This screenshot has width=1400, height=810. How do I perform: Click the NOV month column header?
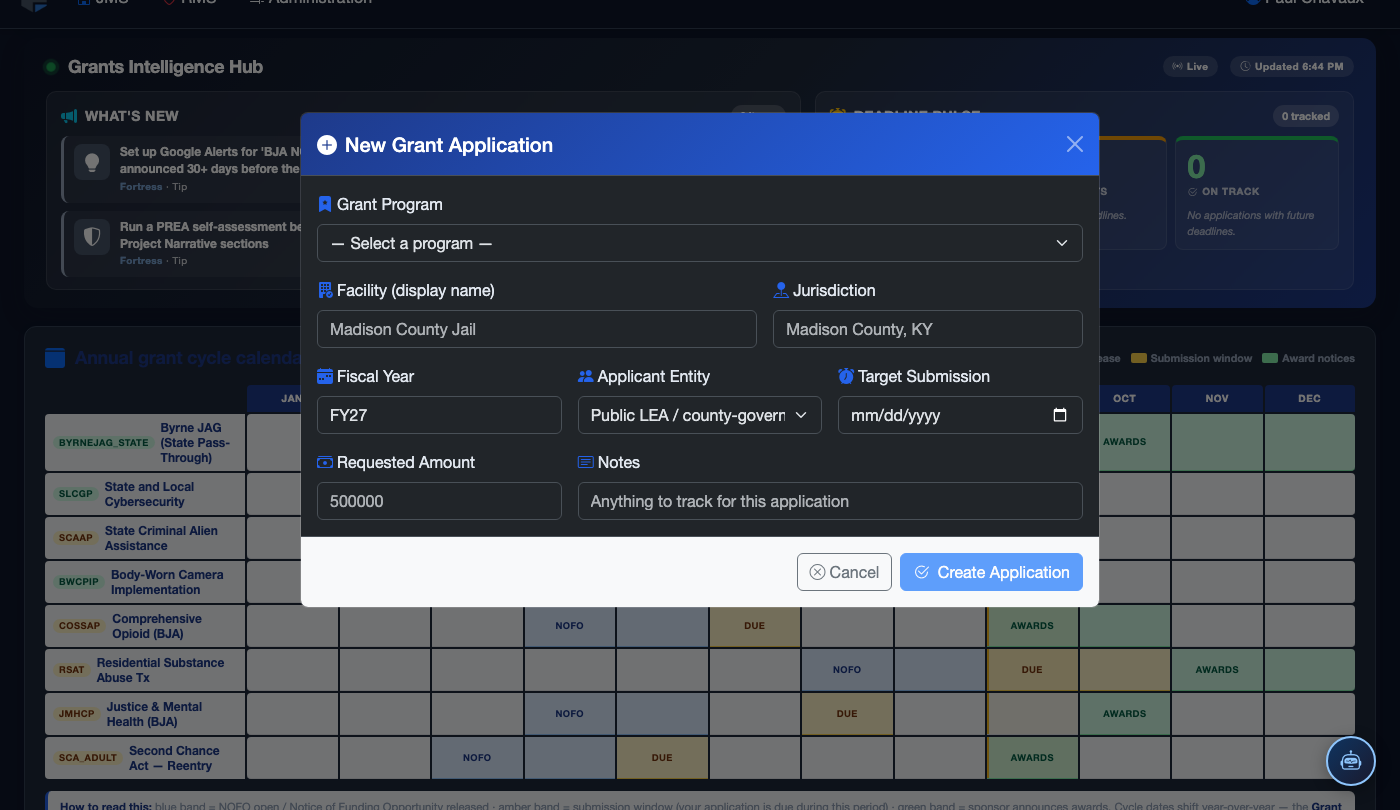pos(1217,398)
